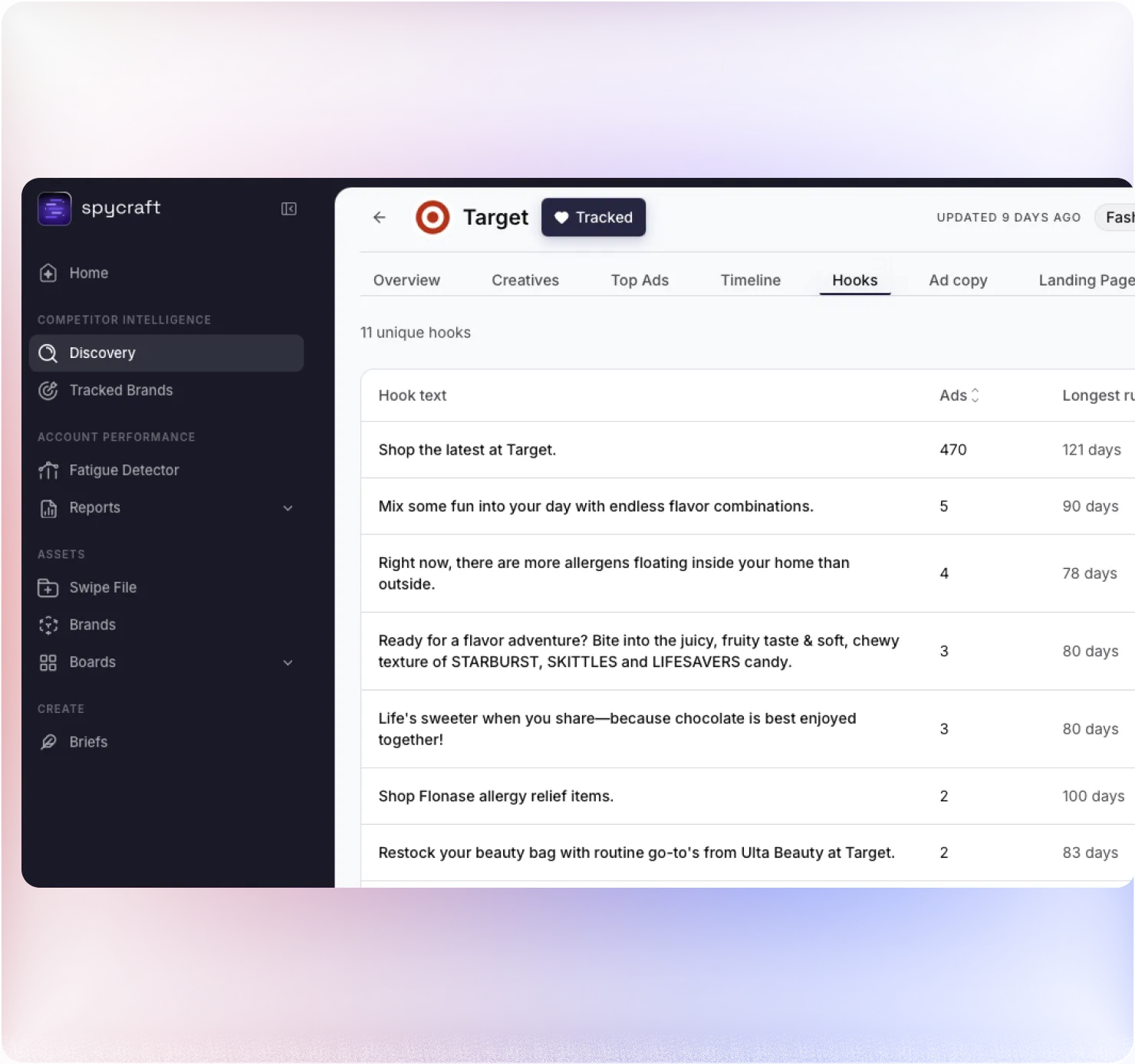Click the 470 ads count value
1135x1064 pixels.
tap(953, 450)
